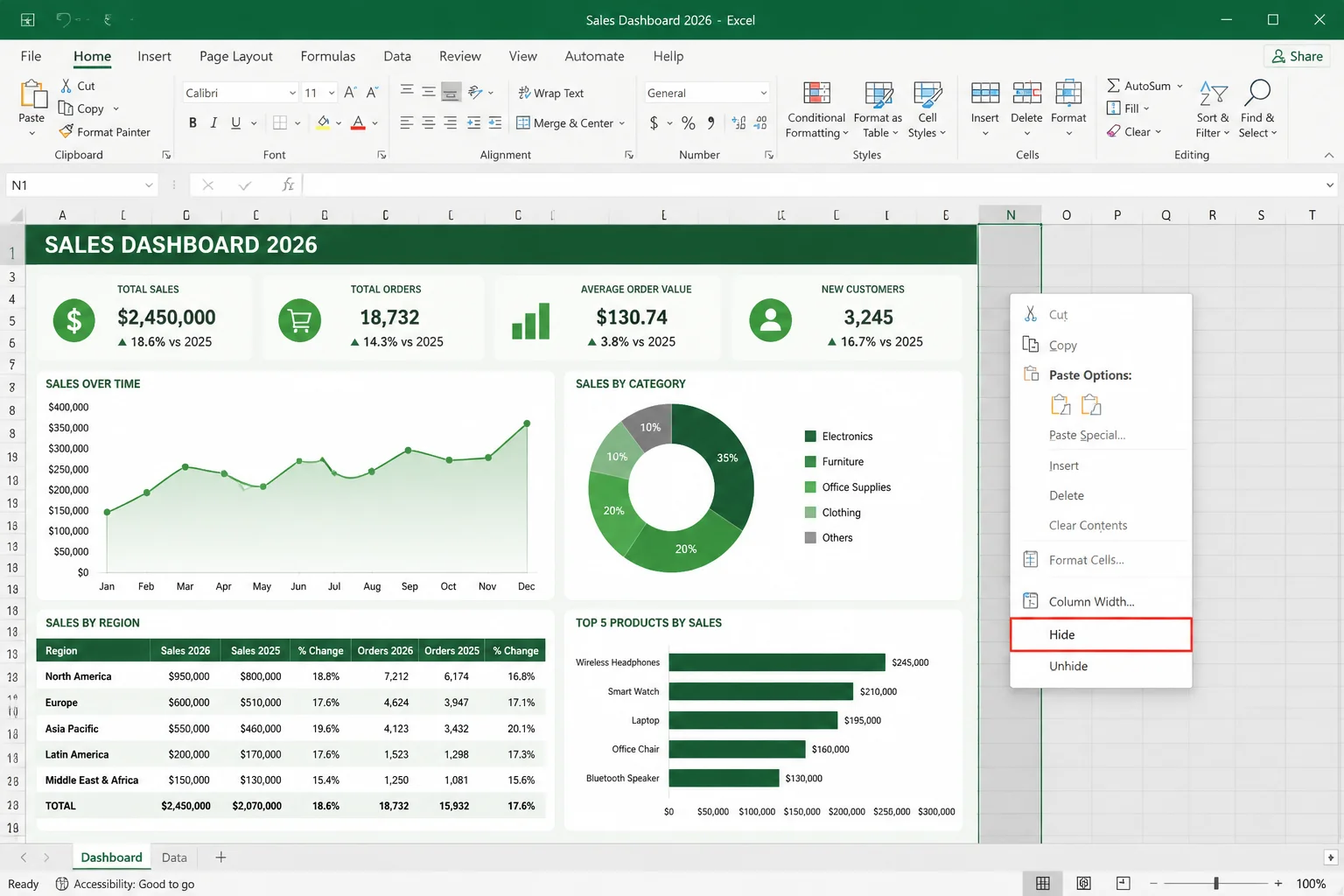Choose Hide from the context menu
The image size is (1344, 896).
tap(1101, 634)
